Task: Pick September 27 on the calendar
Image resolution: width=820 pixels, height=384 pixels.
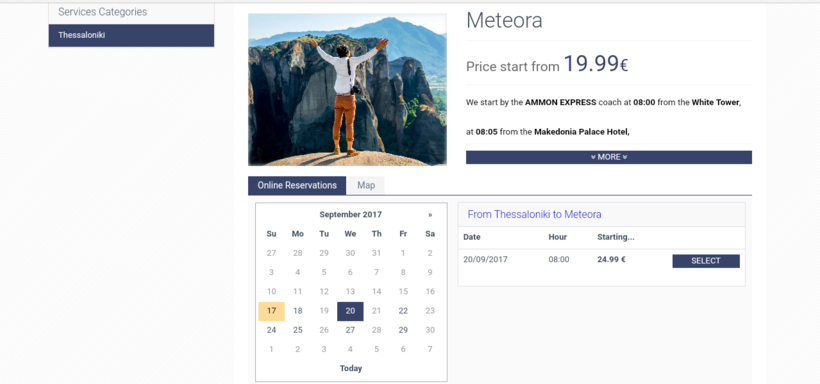Action: pyautogui.click(x=350, y=330)
